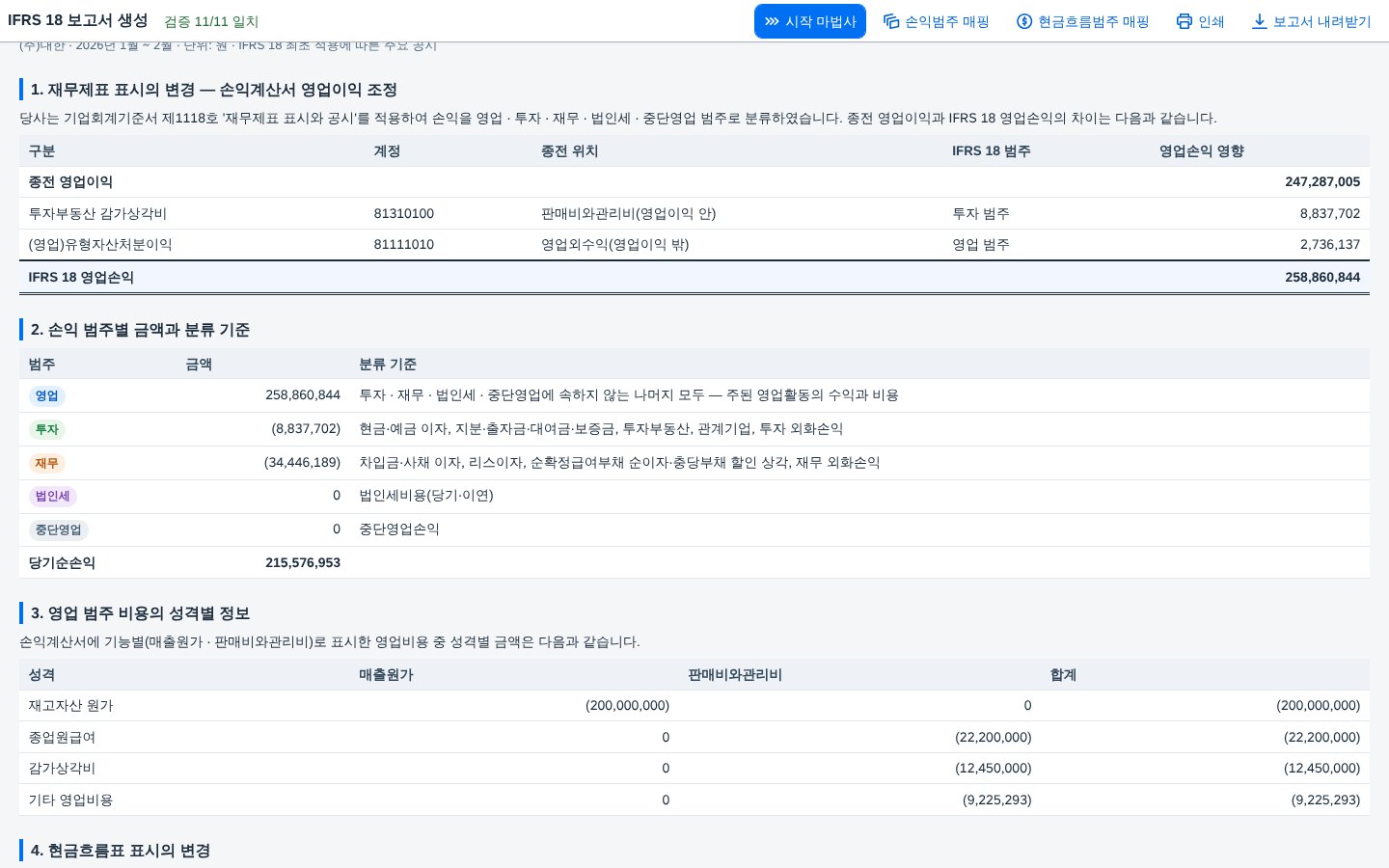The height and width of the screenshot is (868, 1389).
Task: Click heading 2. 손익 범주별 금액과 분류 기준
Action: [140, 329]
